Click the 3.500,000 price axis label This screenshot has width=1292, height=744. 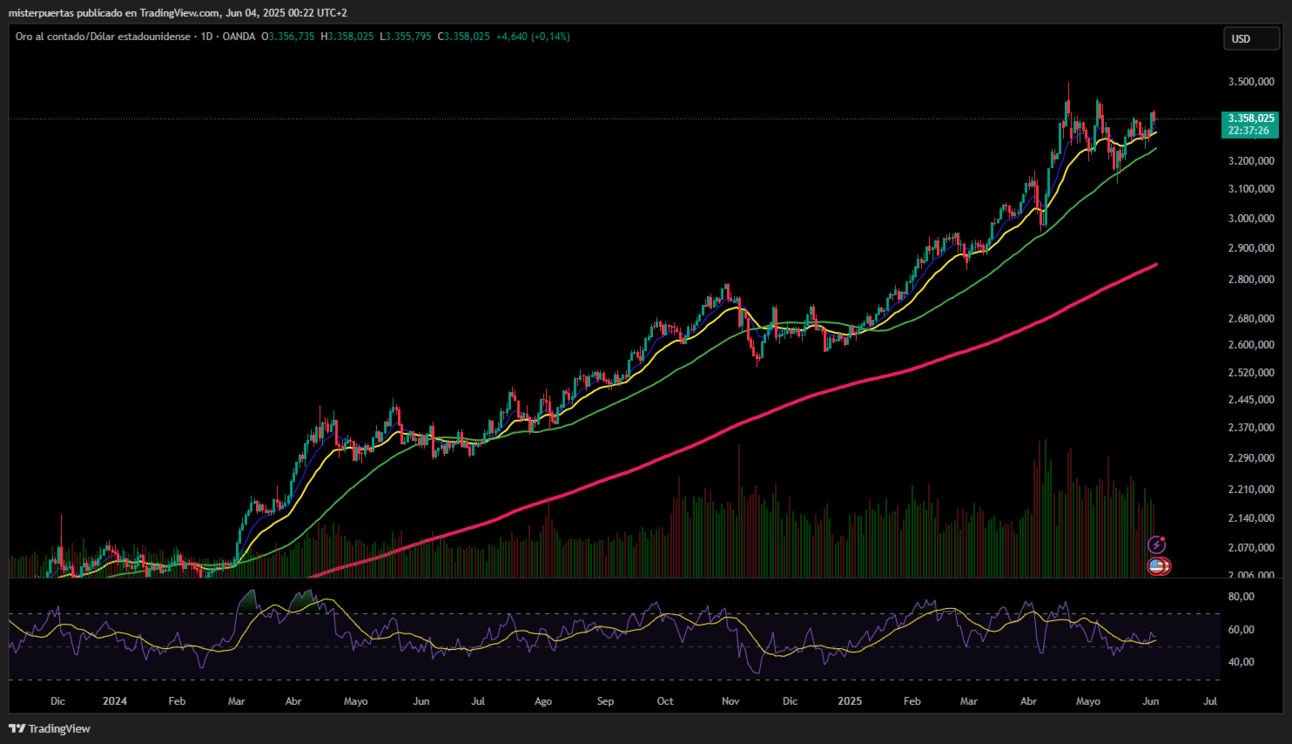point(1250,81)
